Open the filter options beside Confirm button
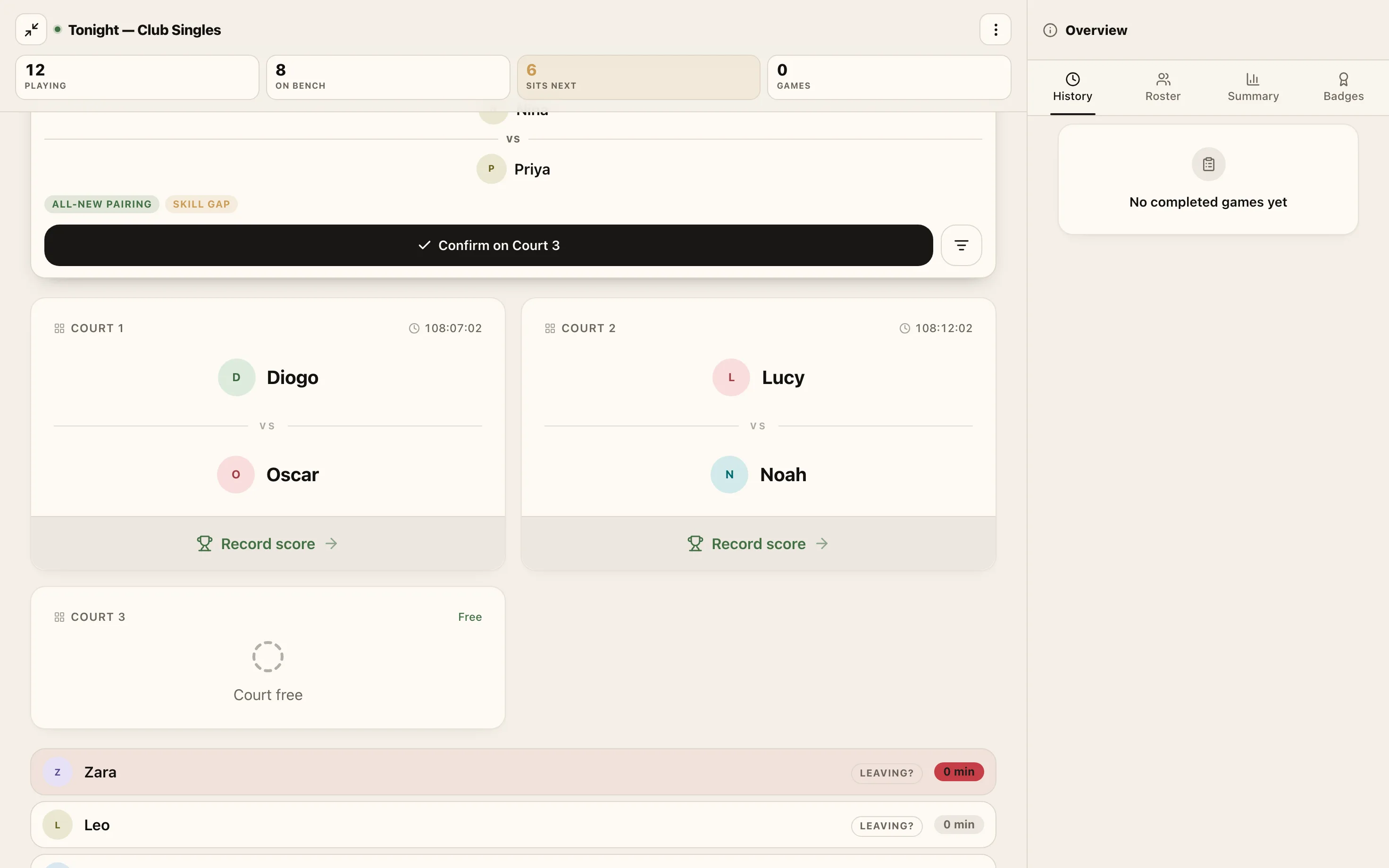This screenshot has width=1389, height=868. point(961,245)
